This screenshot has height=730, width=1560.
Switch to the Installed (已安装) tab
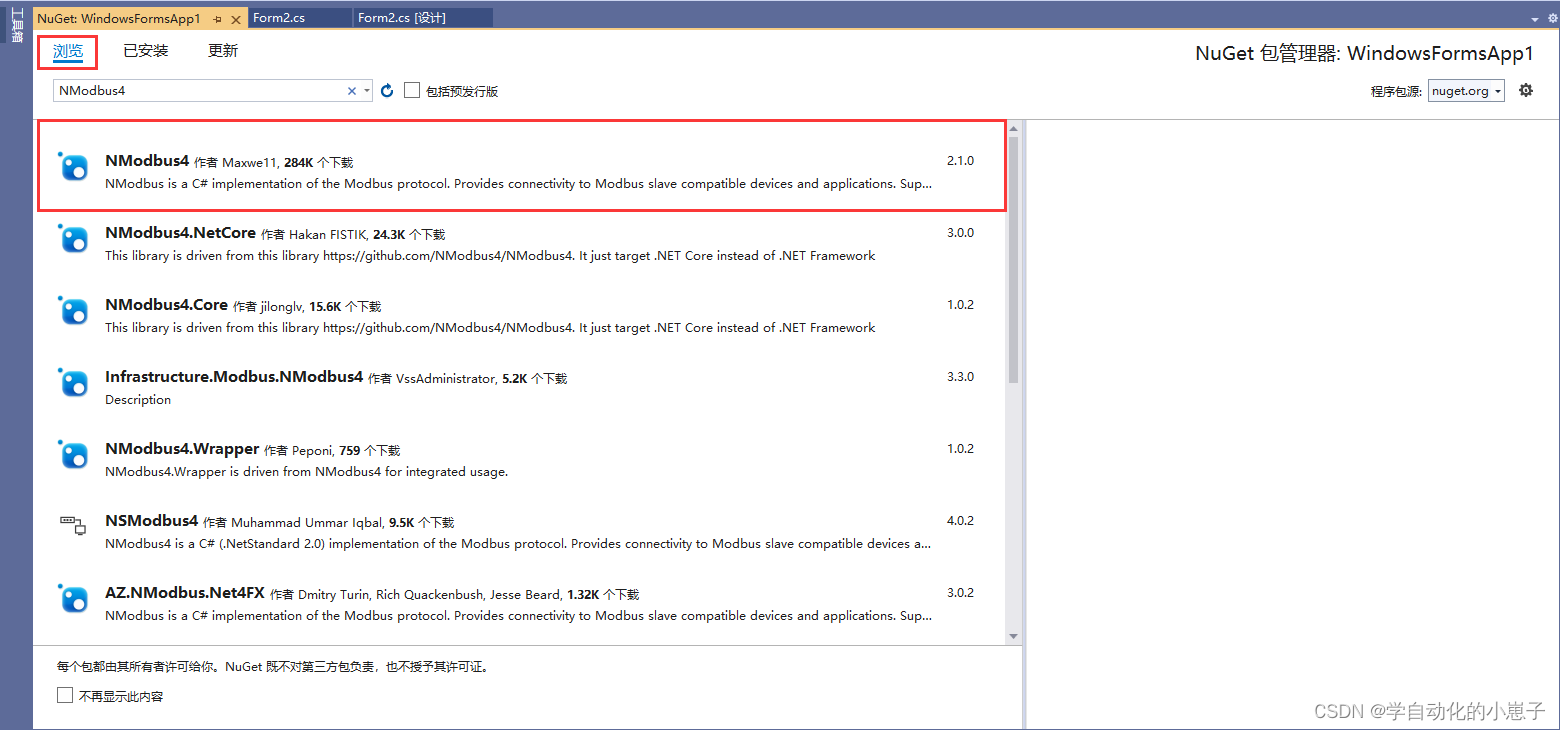[x=146, y=51]
